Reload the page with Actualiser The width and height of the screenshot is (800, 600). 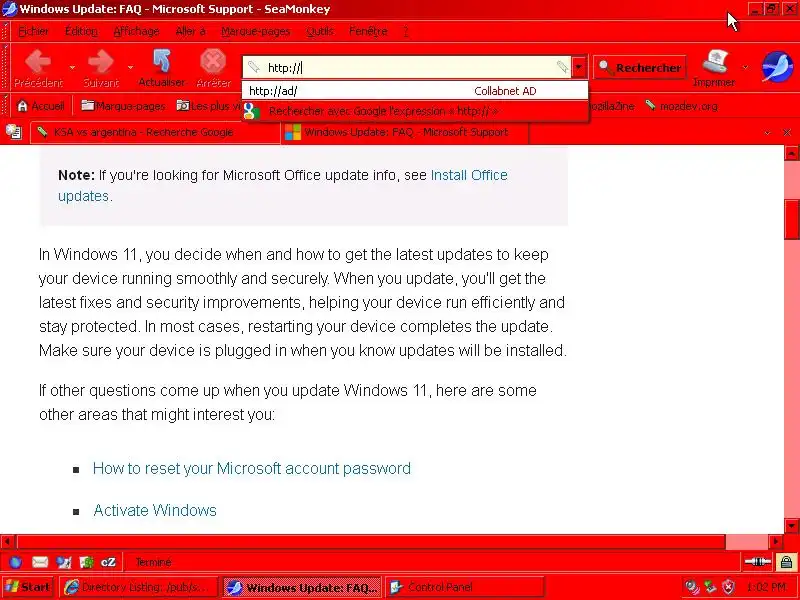click(161, 68)
